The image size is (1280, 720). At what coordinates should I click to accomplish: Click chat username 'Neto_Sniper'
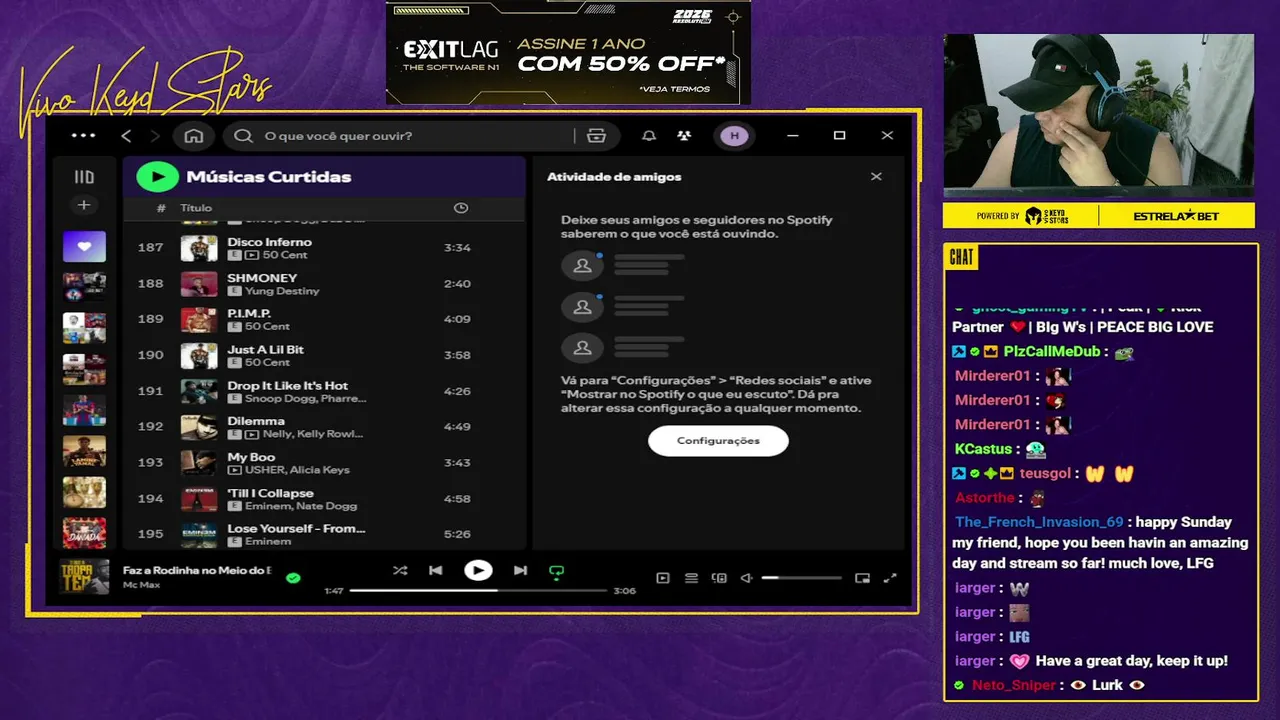pos(1014,685)
